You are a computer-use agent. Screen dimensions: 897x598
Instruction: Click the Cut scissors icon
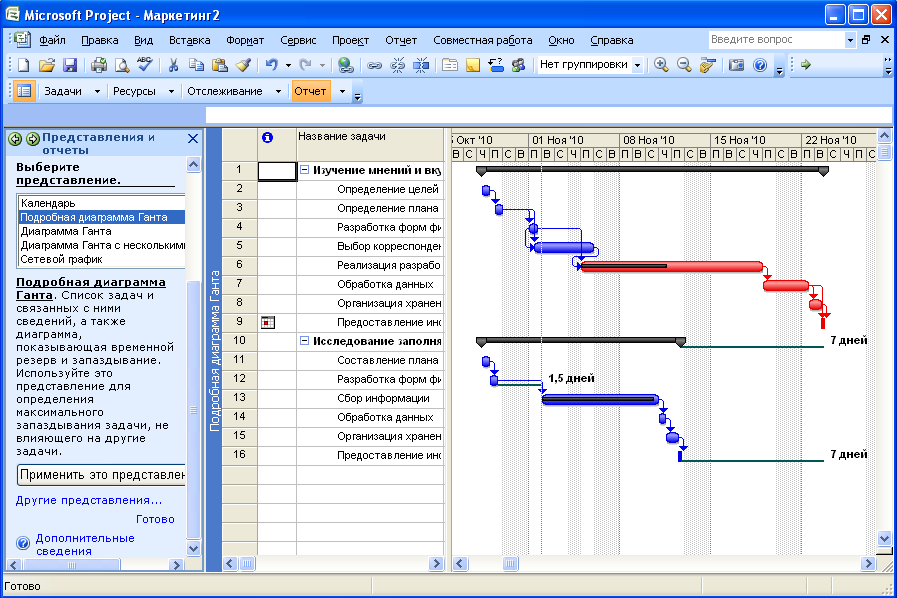point(173,65)
